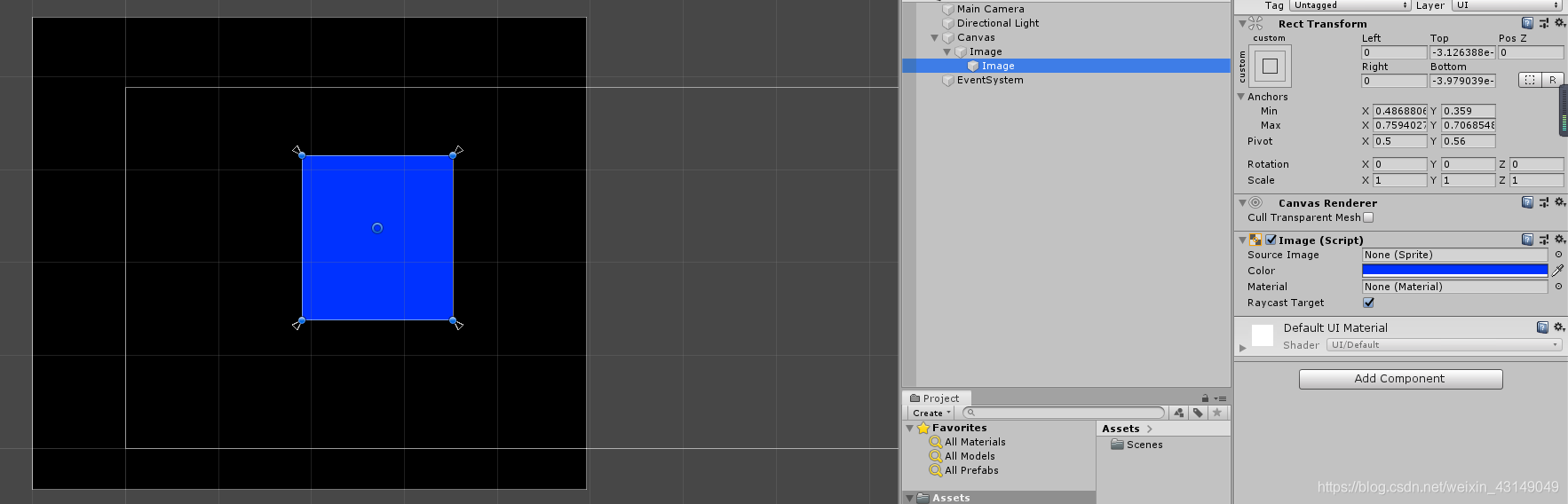Collapse the Canvas Renderer component

1242,203
